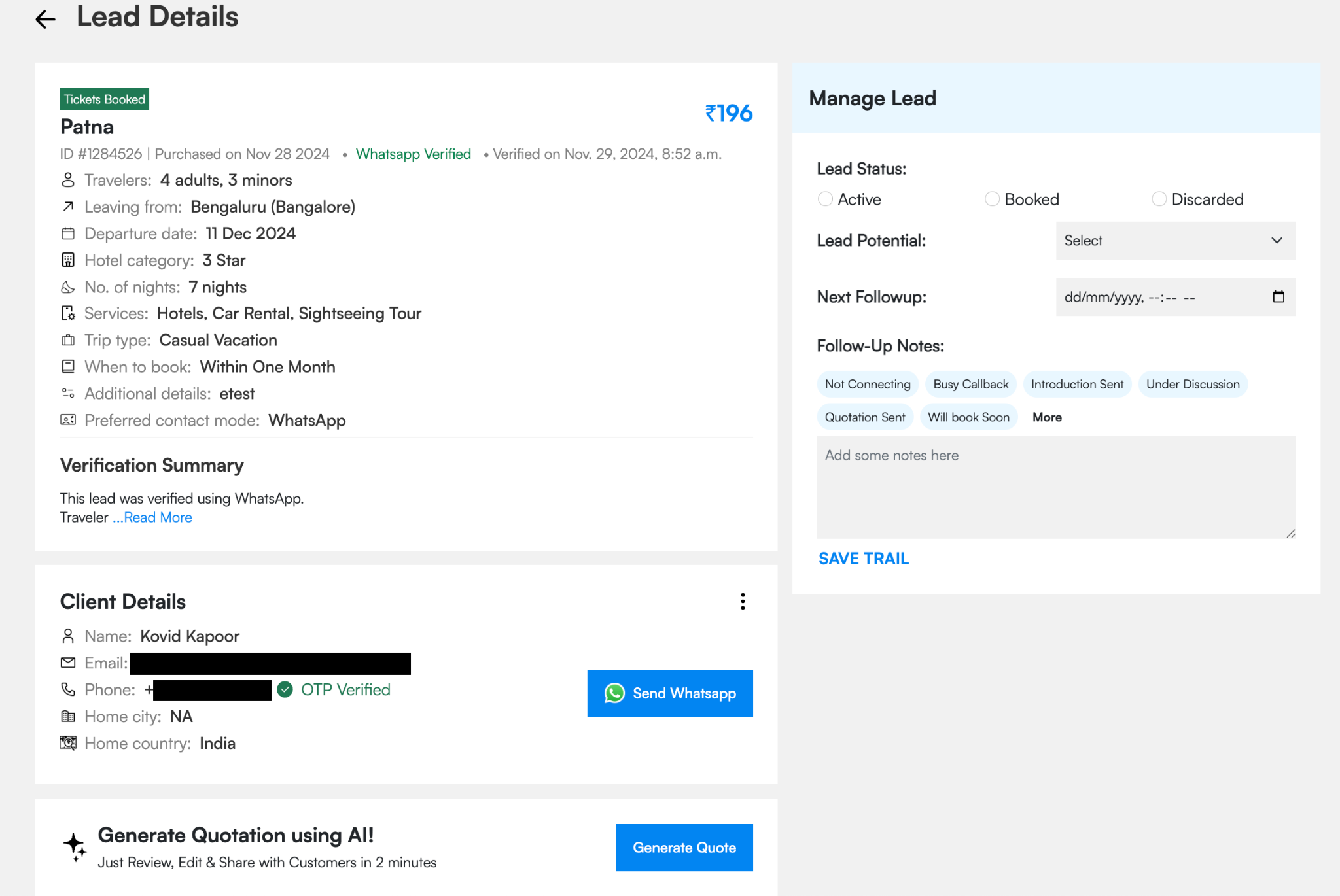Screen dimensions: 1340x896
Task: Click the AI sparkle stars icon
Action: (x=75, y=847)
